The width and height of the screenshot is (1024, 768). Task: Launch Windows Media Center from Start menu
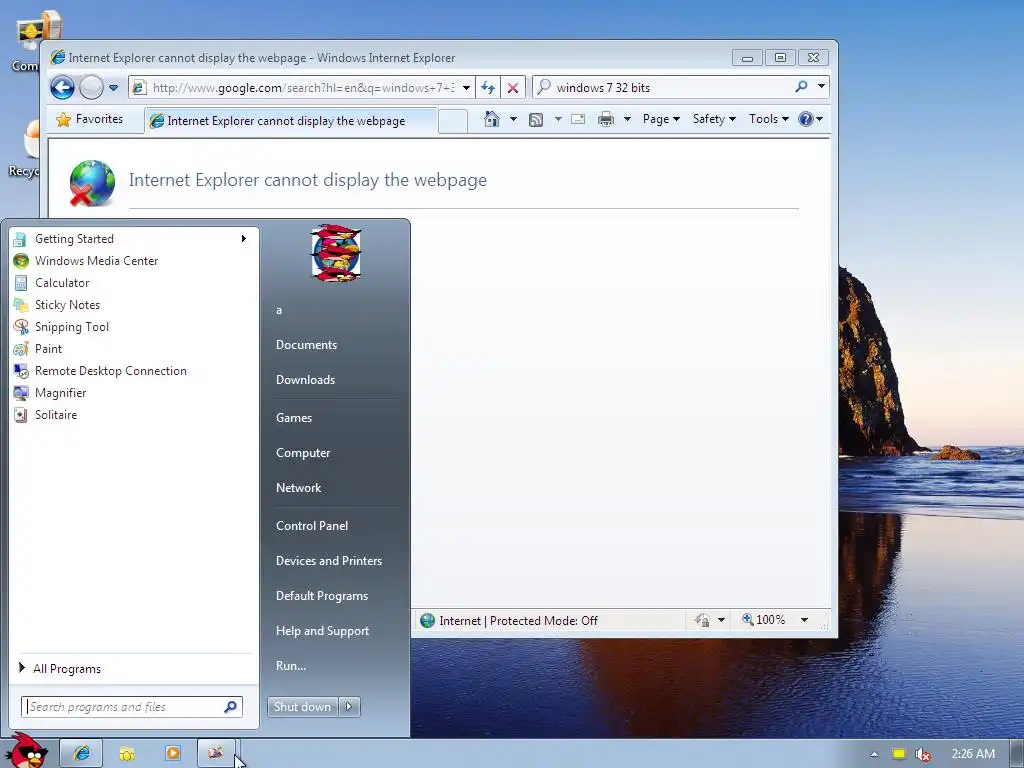pos(131,261)
